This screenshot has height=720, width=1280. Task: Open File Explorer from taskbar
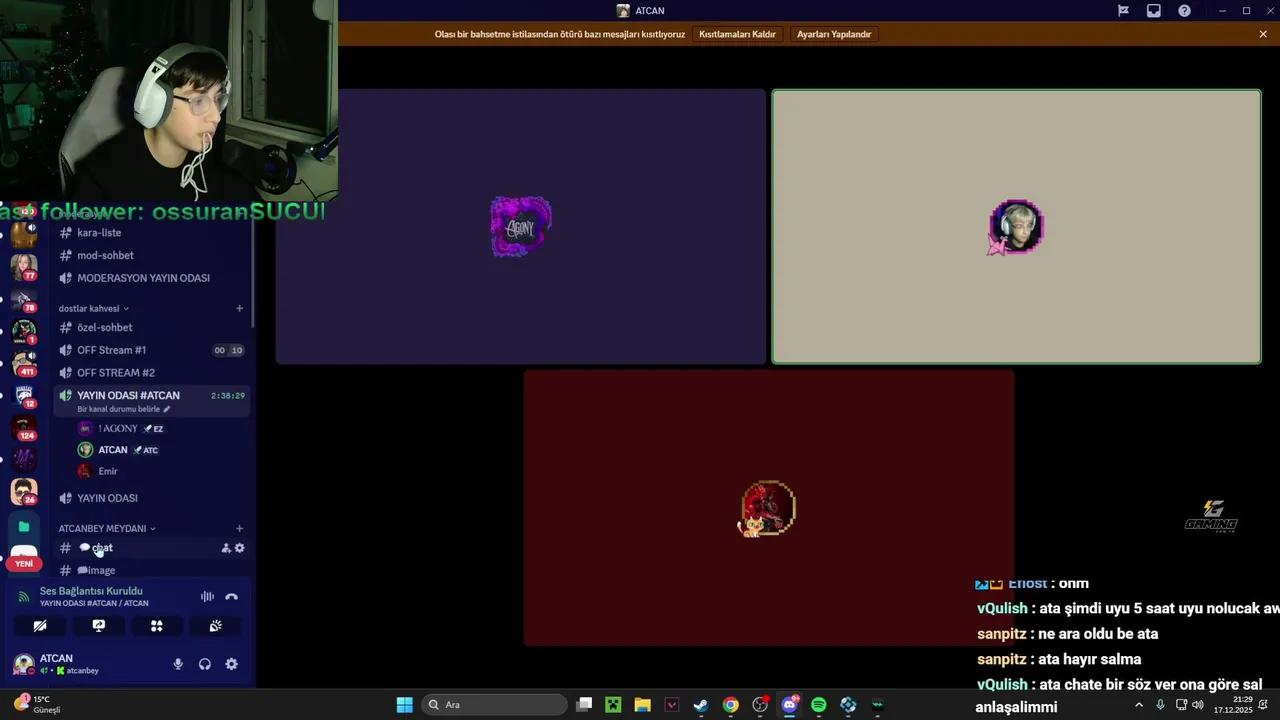click(642, 705)
